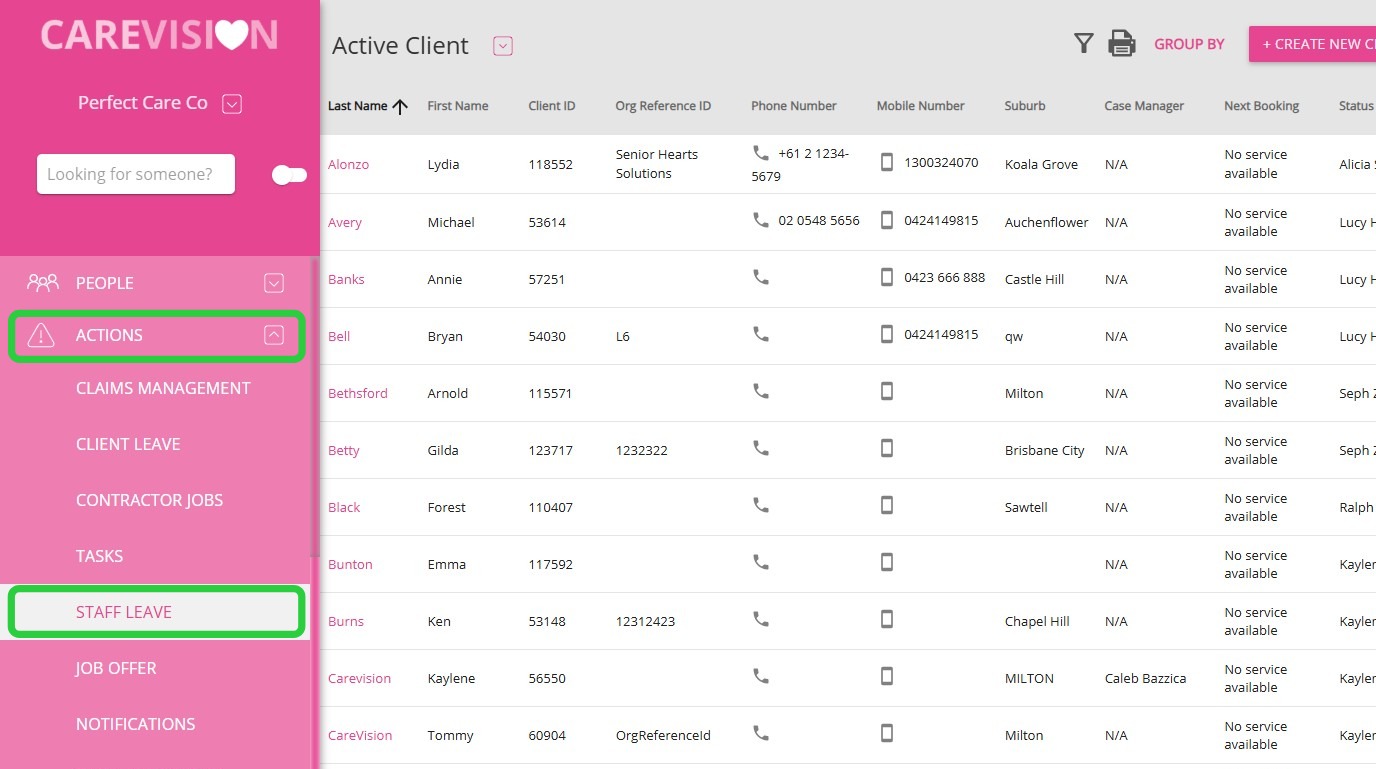Viewport: 1376px width, 769px height.
Task: Toggle the switch beside the search box
Action: coord(289,175)
